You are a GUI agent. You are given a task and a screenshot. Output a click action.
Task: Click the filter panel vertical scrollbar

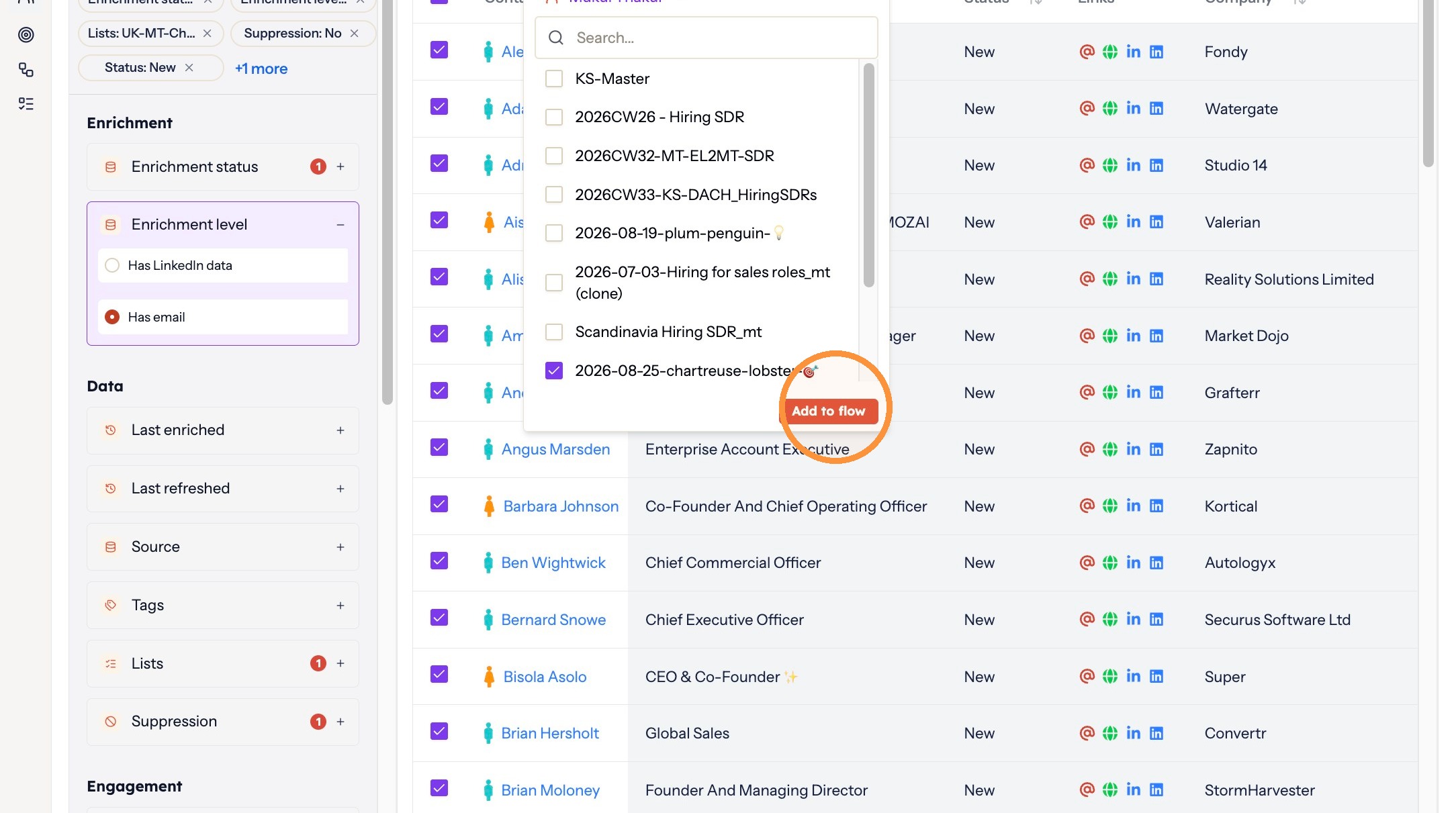click(x=387, y=201)
